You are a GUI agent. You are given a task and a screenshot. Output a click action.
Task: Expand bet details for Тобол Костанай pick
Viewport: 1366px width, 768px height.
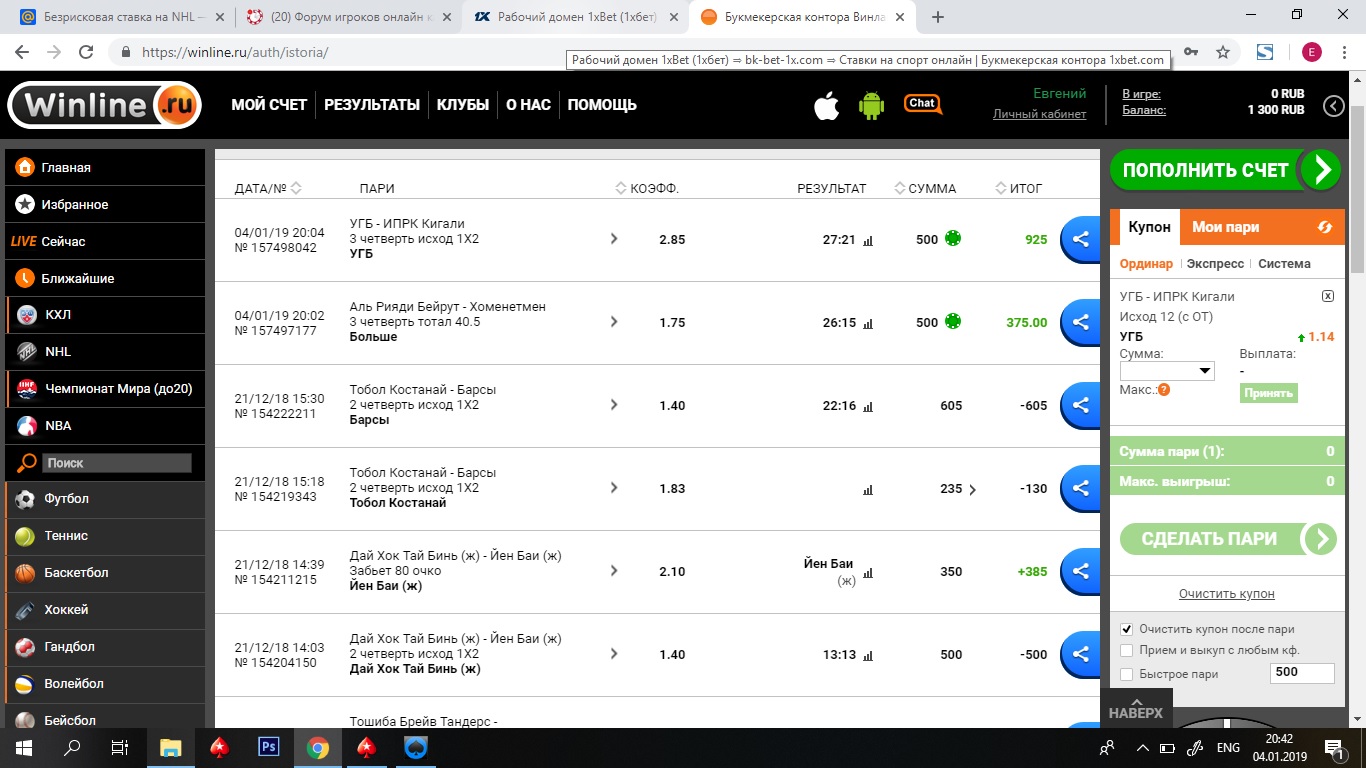coord(614,488)
